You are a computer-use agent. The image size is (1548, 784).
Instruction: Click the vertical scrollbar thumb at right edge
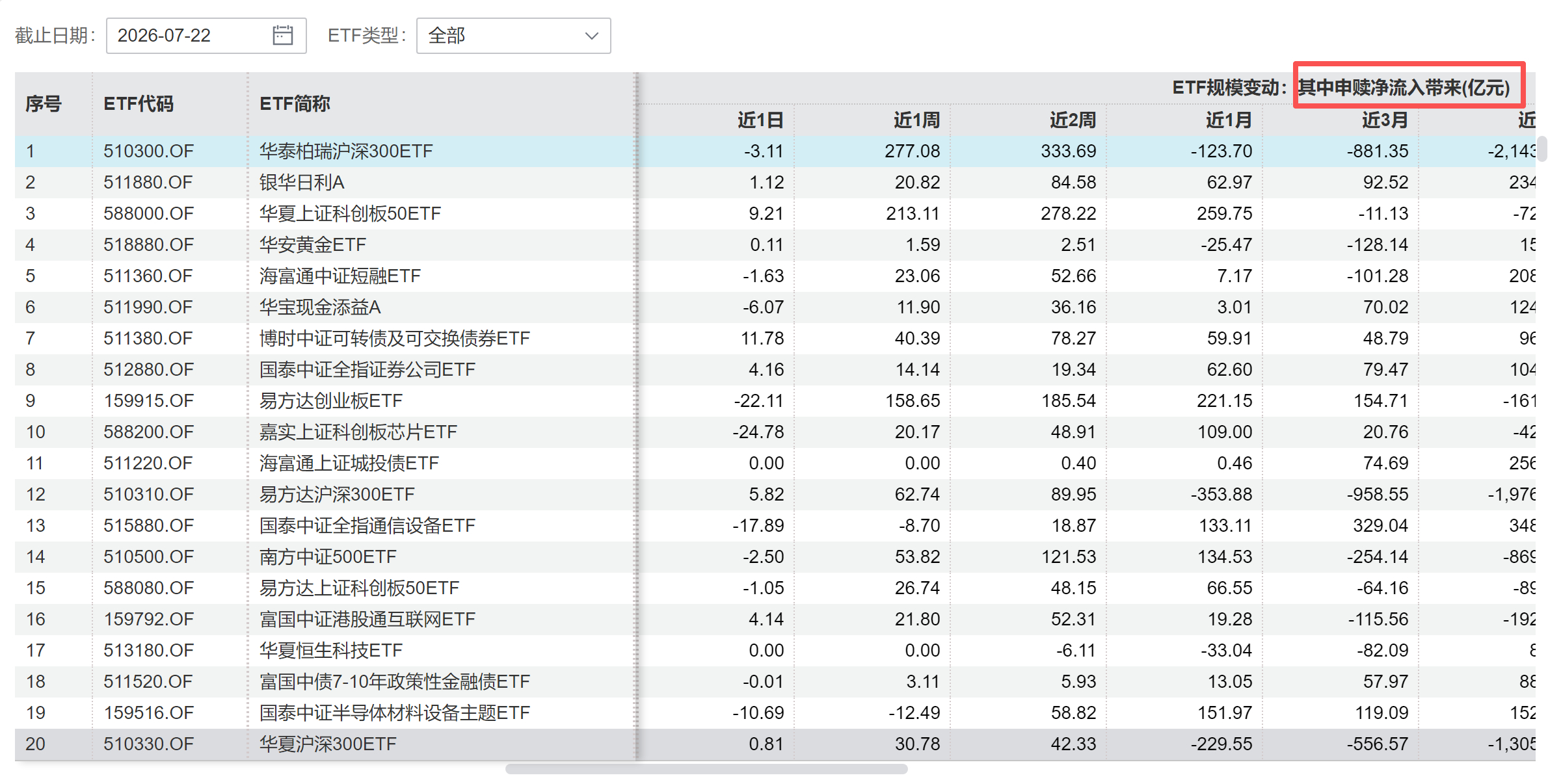coord(1542,149)
